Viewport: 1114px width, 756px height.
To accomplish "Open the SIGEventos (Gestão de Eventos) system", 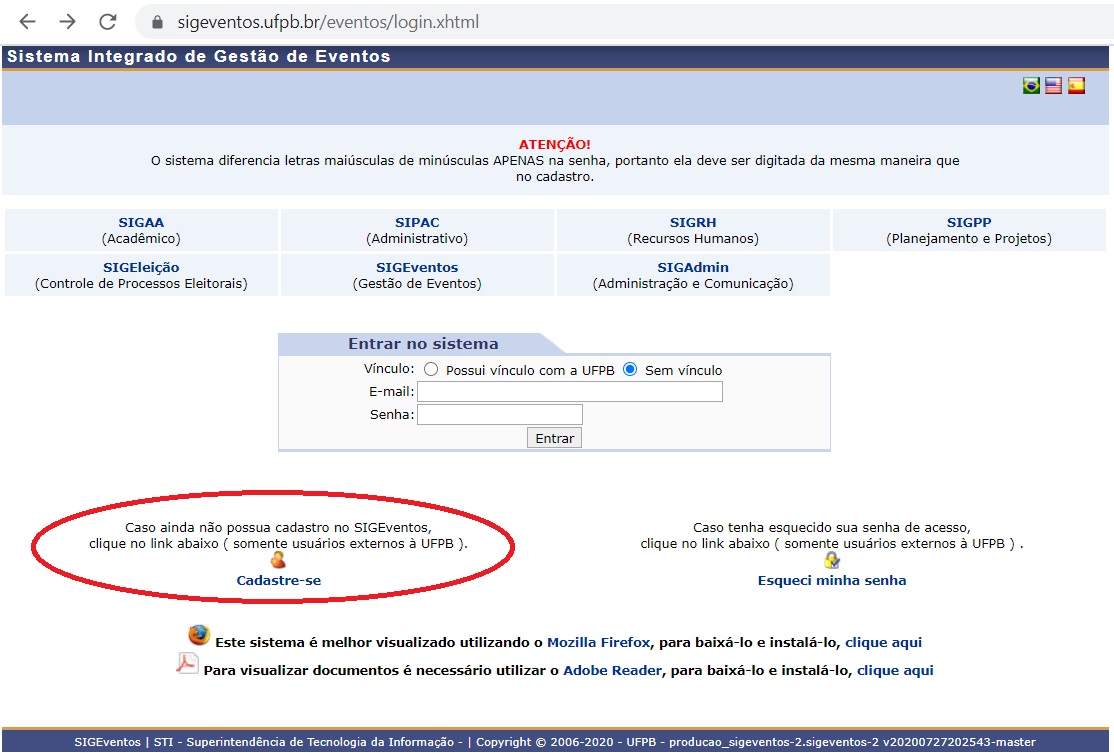I will [x=417, y=274].
